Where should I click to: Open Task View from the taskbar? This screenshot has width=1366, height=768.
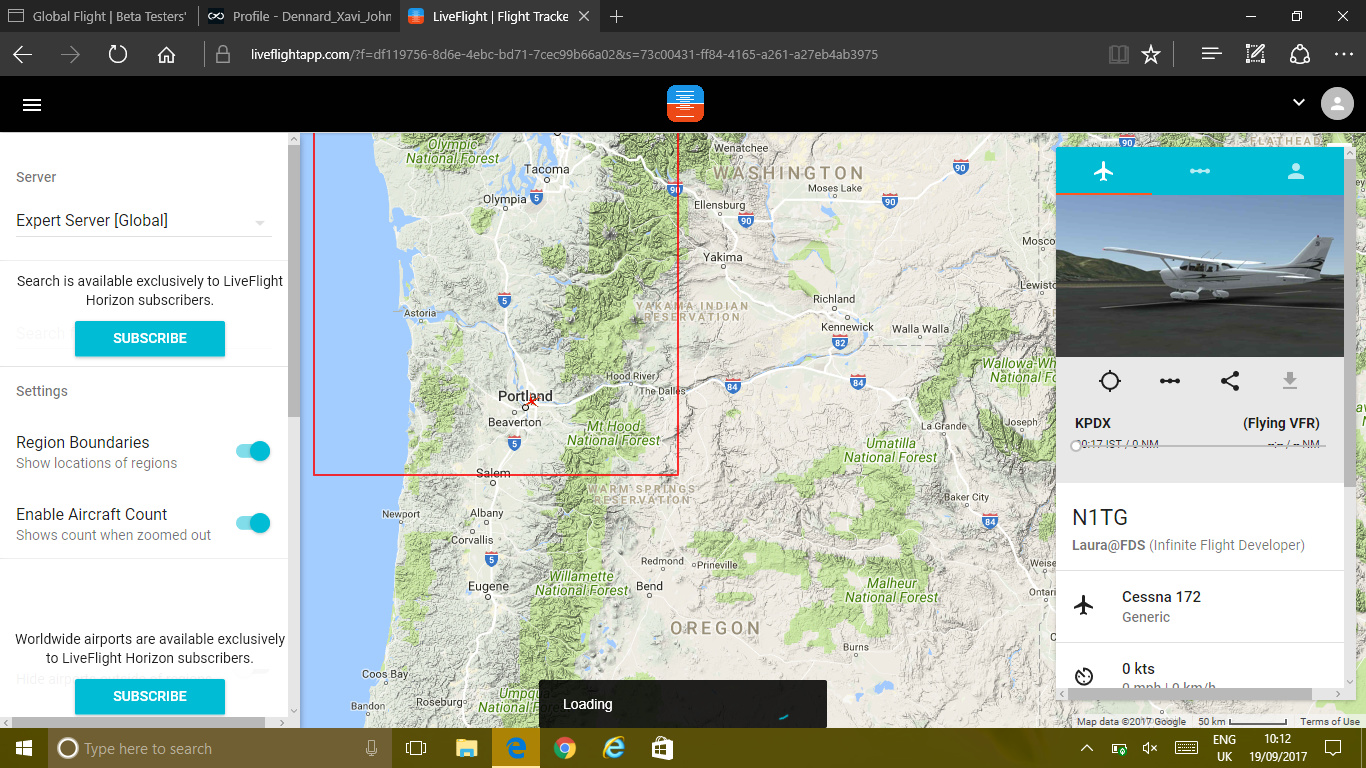tap(416, 748)
